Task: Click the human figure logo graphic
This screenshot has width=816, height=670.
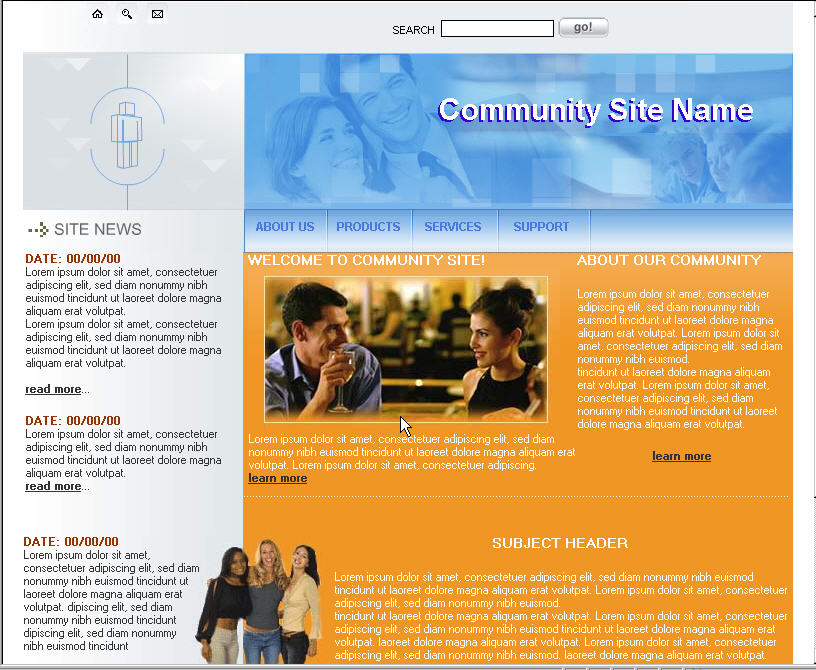Action: (x=127, y=135)
